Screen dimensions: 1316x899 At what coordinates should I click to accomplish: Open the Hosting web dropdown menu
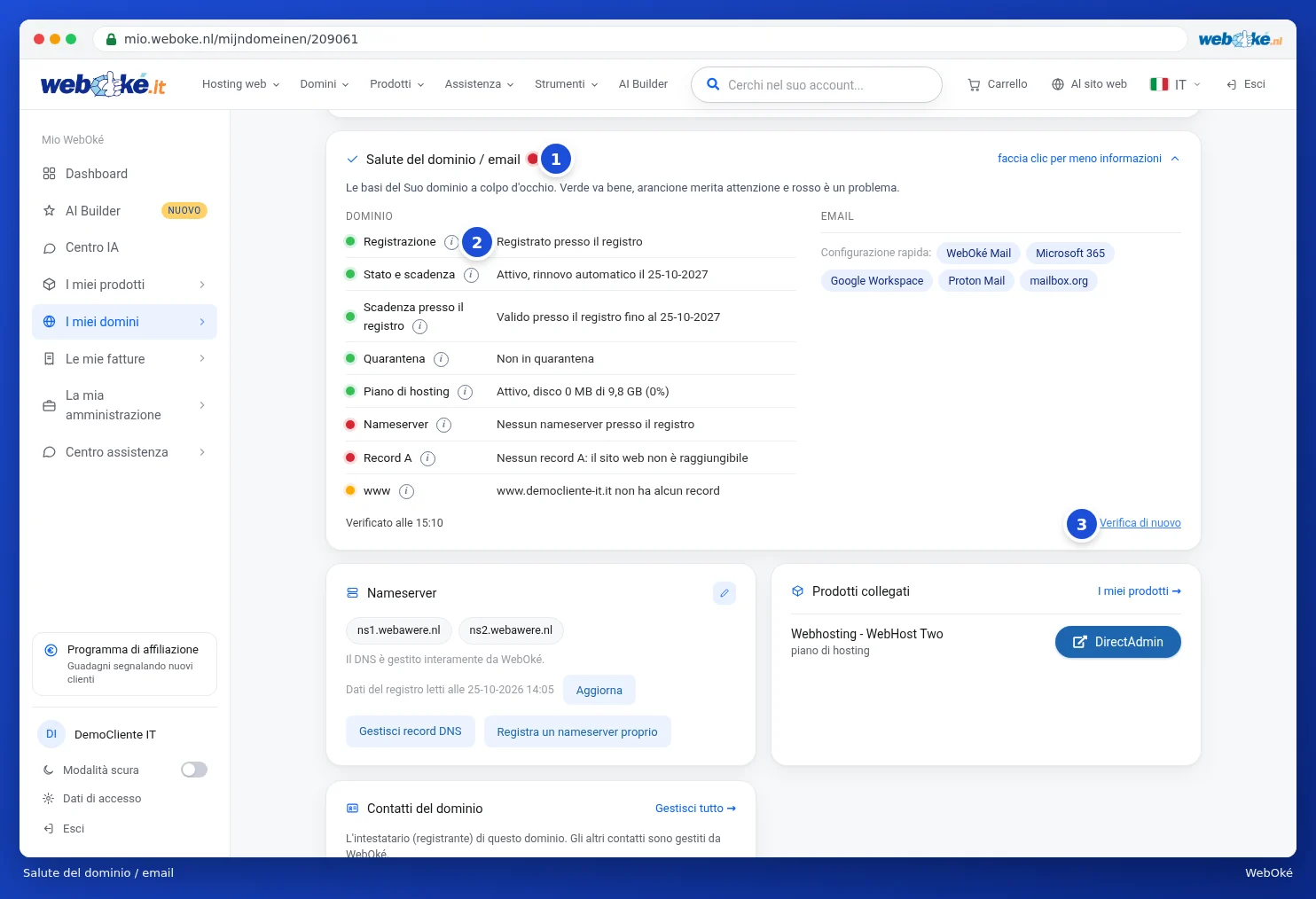[240, 84]
